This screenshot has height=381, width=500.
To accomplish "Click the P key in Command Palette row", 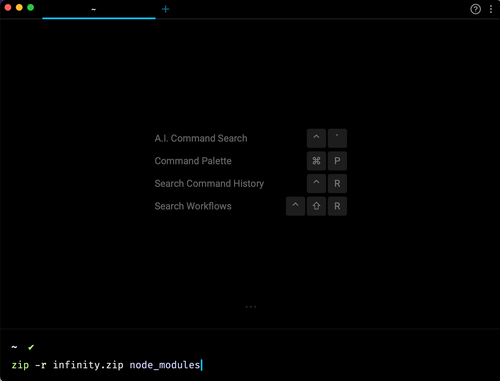I will (337, 161).
